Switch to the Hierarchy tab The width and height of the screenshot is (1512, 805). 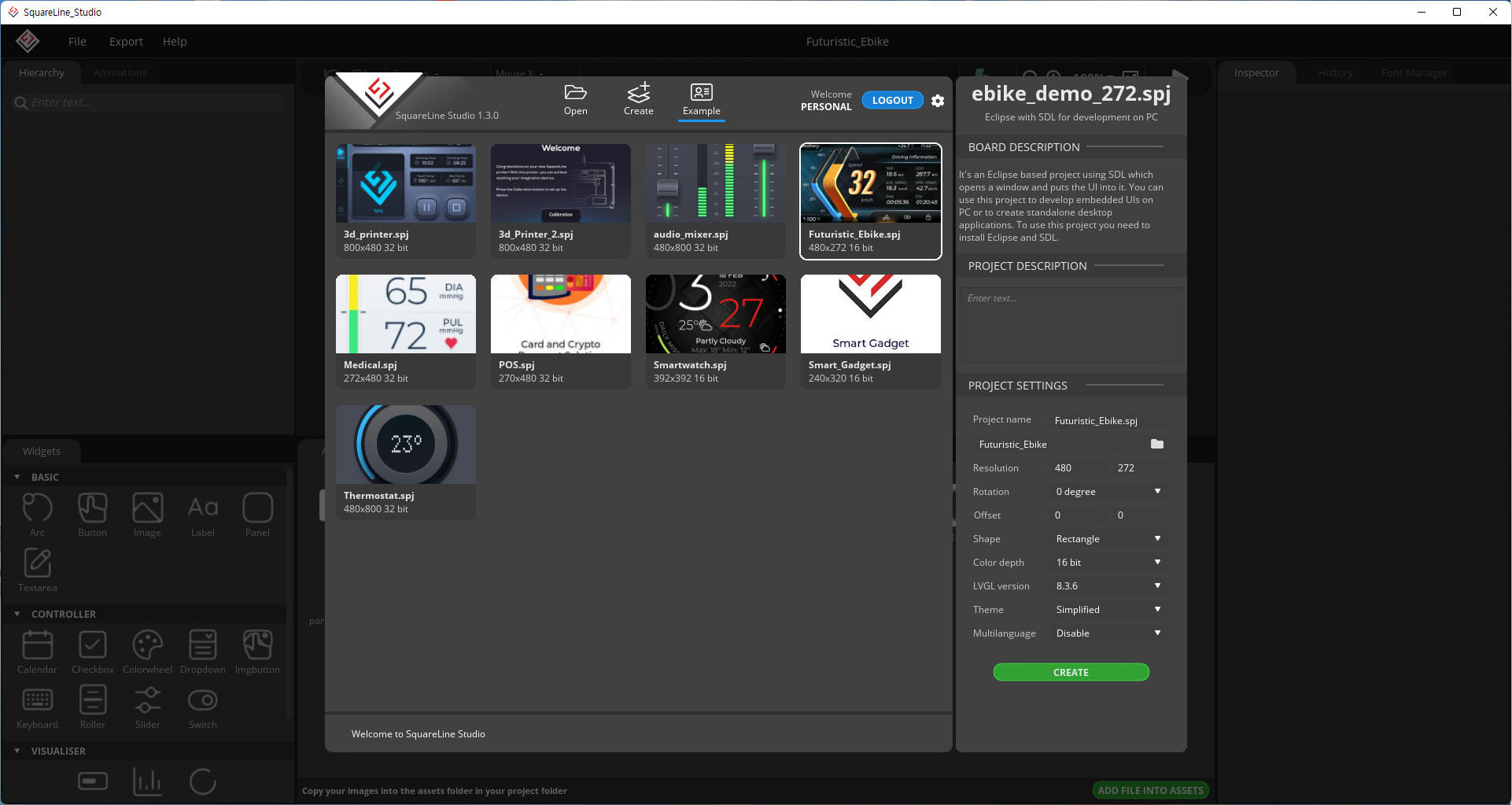click(x=42, y=72)
